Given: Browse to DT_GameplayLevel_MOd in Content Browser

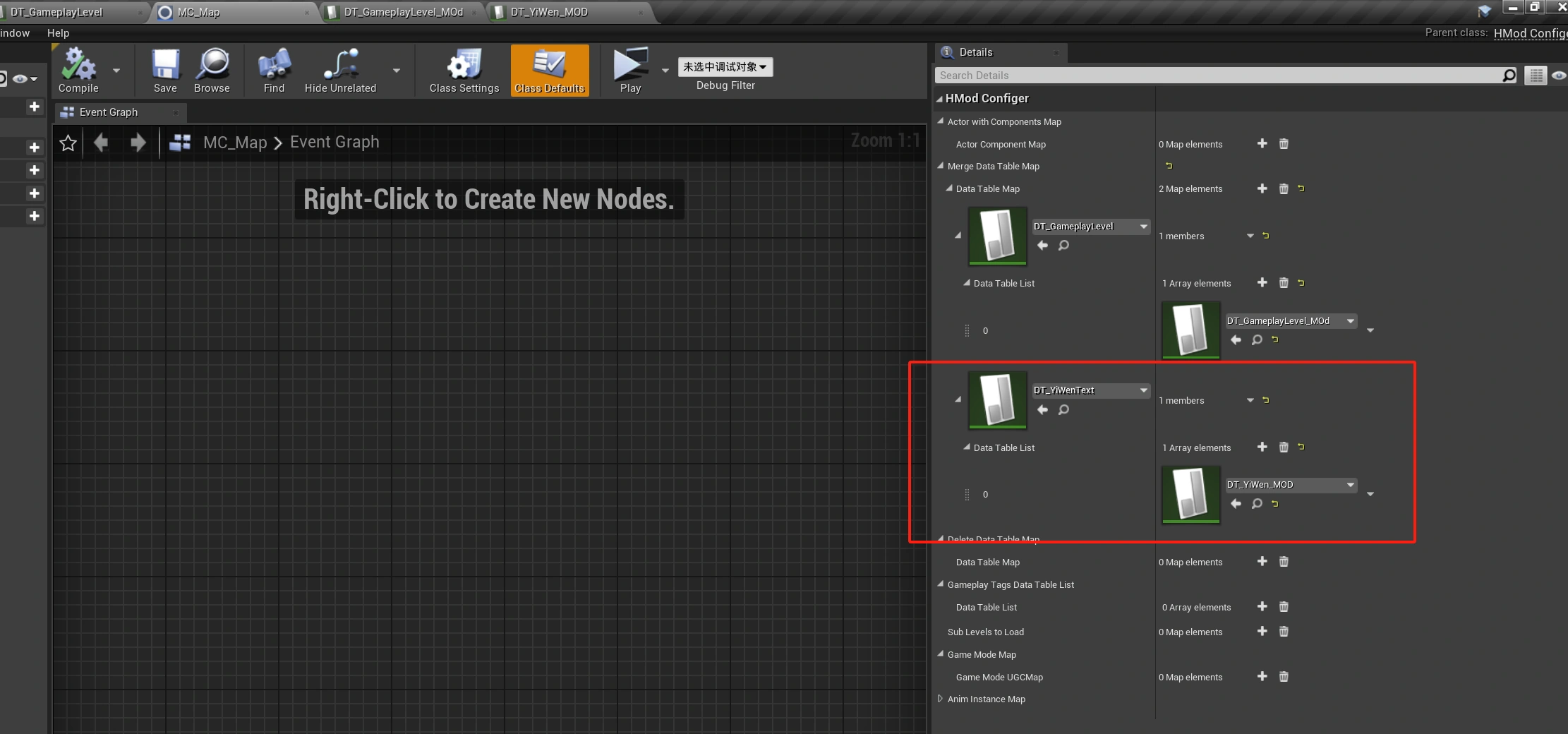Looking at the screenshot, I should pos(1257,340).
